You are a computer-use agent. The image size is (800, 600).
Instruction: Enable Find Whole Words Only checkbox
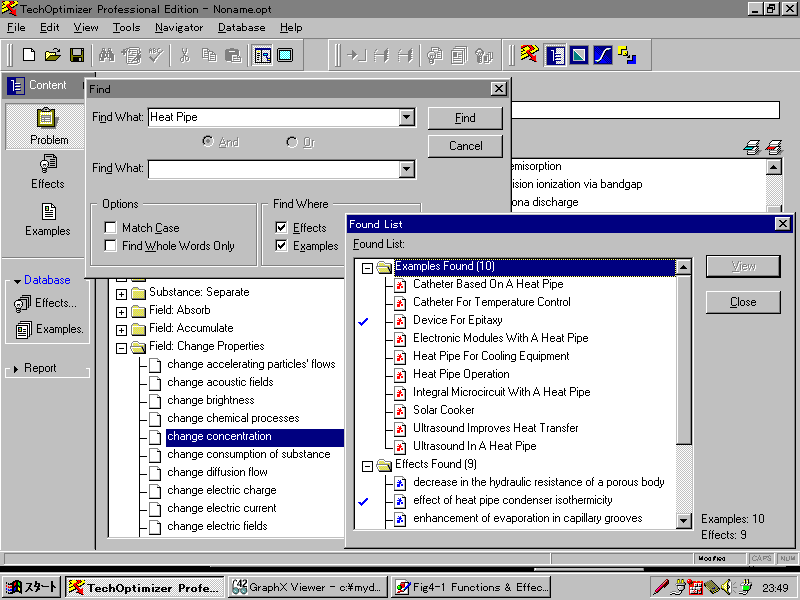point(110,245)
